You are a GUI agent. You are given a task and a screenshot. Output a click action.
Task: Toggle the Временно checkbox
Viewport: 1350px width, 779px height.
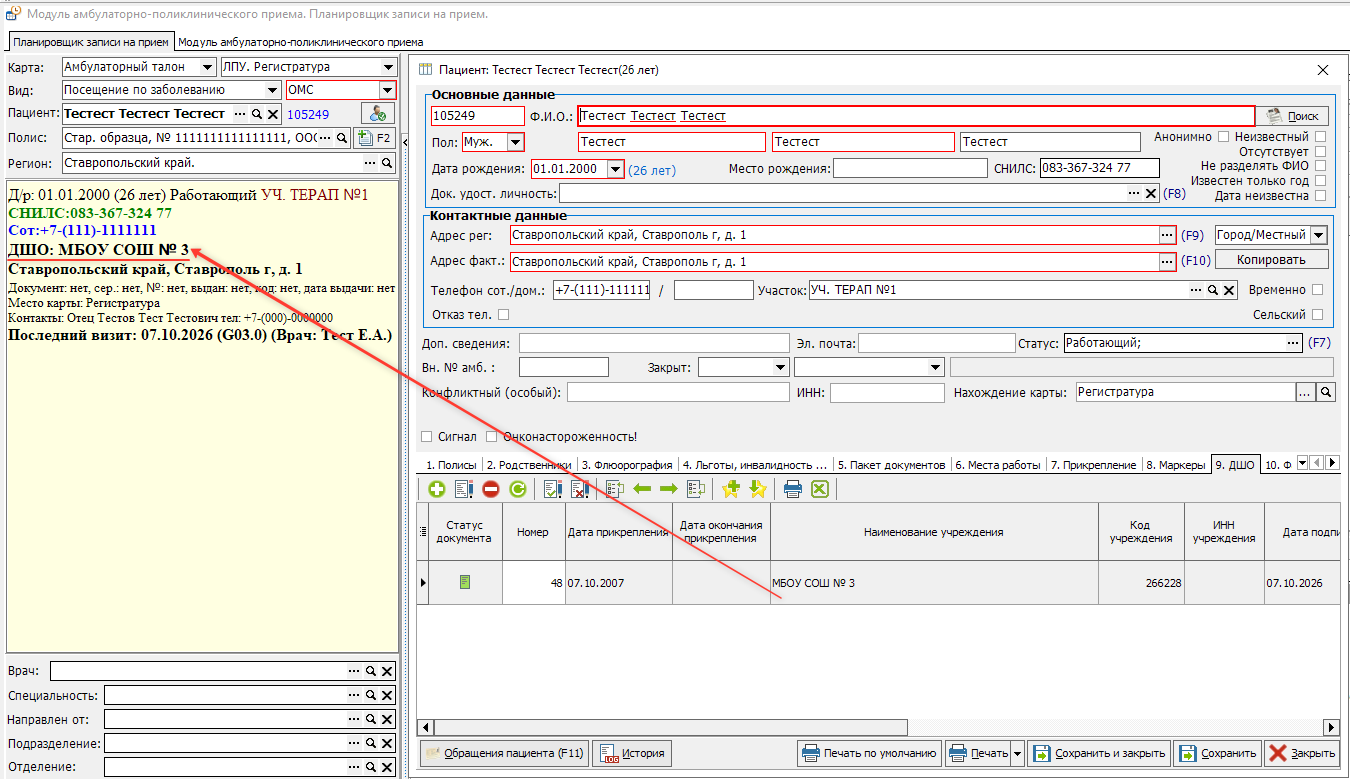(1318, 290)
